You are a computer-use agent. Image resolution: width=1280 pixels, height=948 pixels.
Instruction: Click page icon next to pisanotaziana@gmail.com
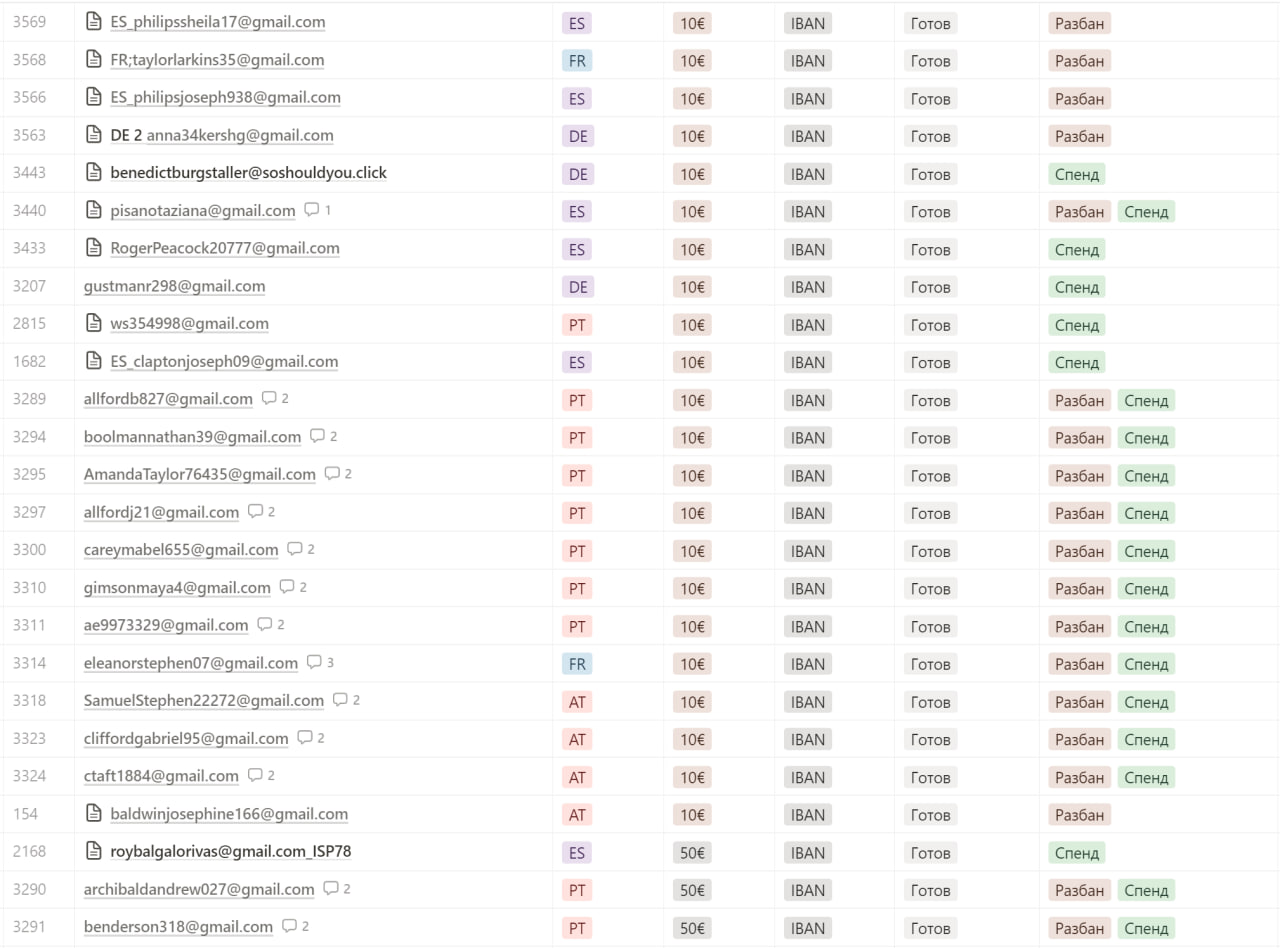coord(94,211)
